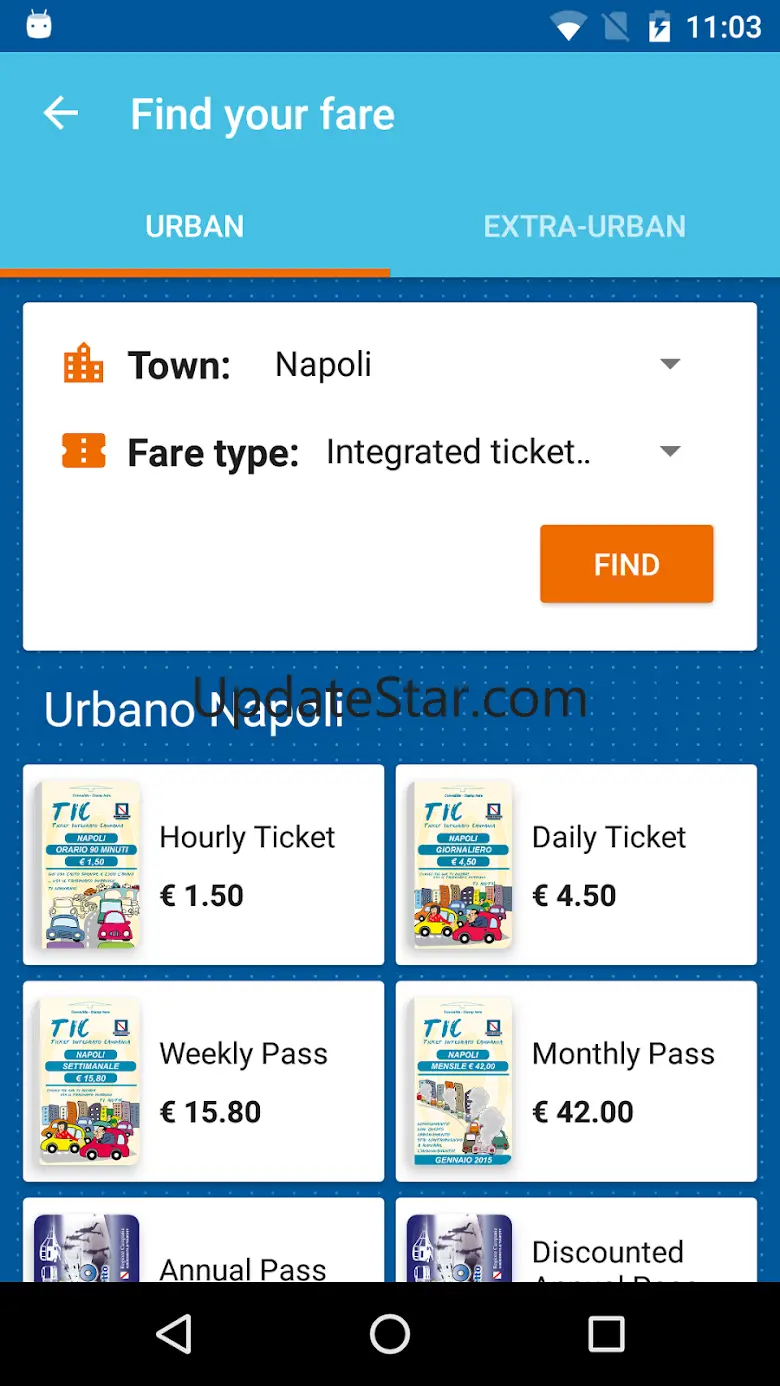Tap the battery status bar icon
The image size is (780, 1386).
coord(659,27)
